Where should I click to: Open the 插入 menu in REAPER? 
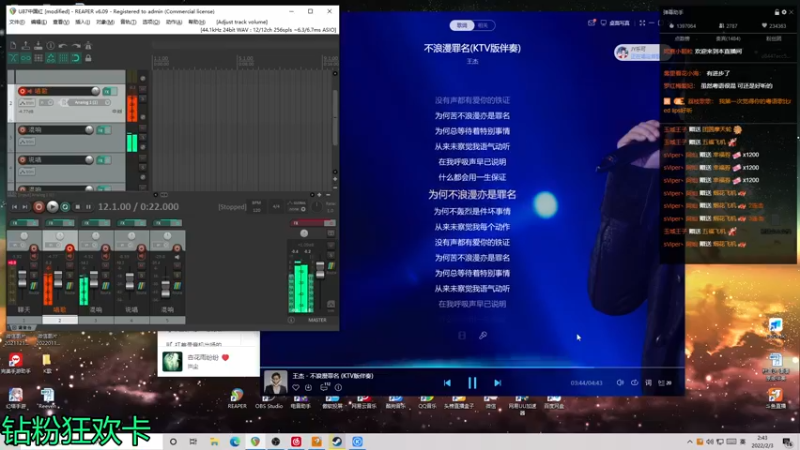[83, 22]
